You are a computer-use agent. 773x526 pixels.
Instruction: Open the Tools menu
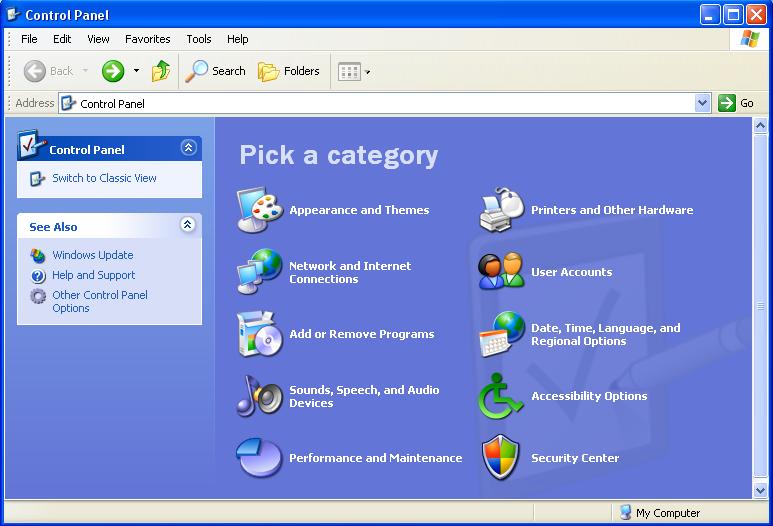199,39
